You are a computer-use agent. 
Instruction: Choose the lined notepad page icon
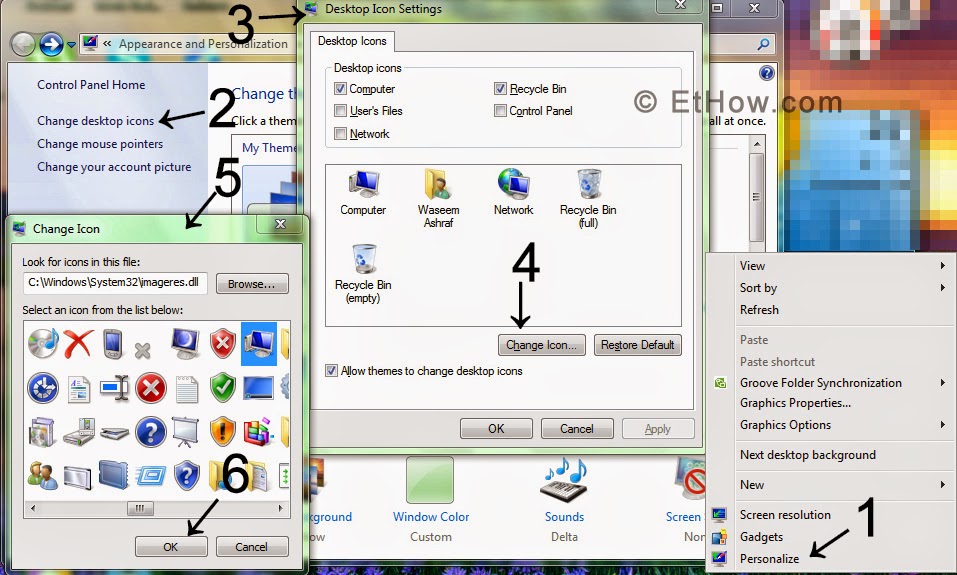[187, 389]
